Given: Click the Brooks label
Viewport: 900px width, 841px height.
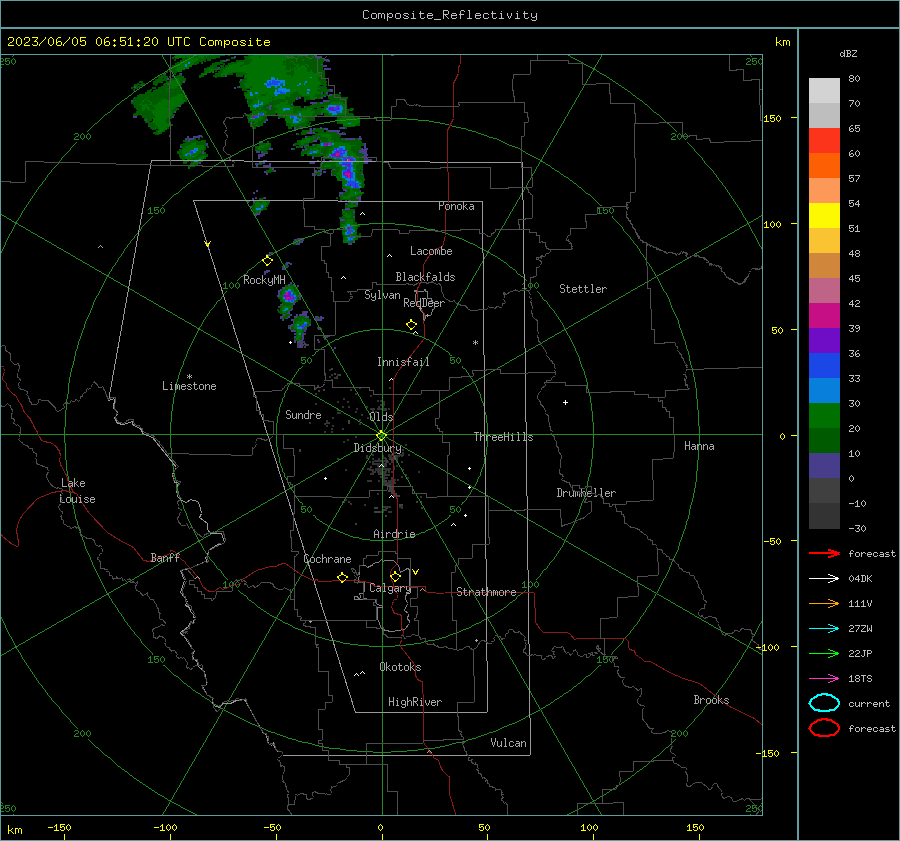Looking at the screenshot, I should [x=711, y=700].
